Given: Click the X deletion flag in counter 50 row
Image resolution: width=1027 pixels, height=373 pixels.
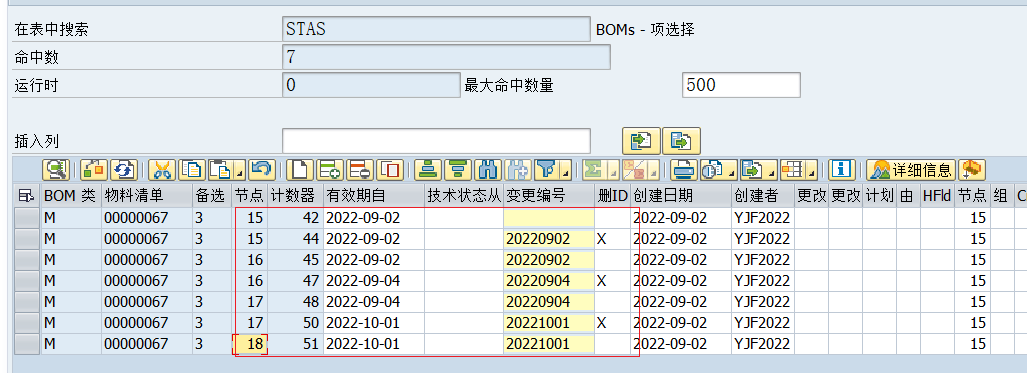Looking at the screenshot, I should click(x=602, y=323).
